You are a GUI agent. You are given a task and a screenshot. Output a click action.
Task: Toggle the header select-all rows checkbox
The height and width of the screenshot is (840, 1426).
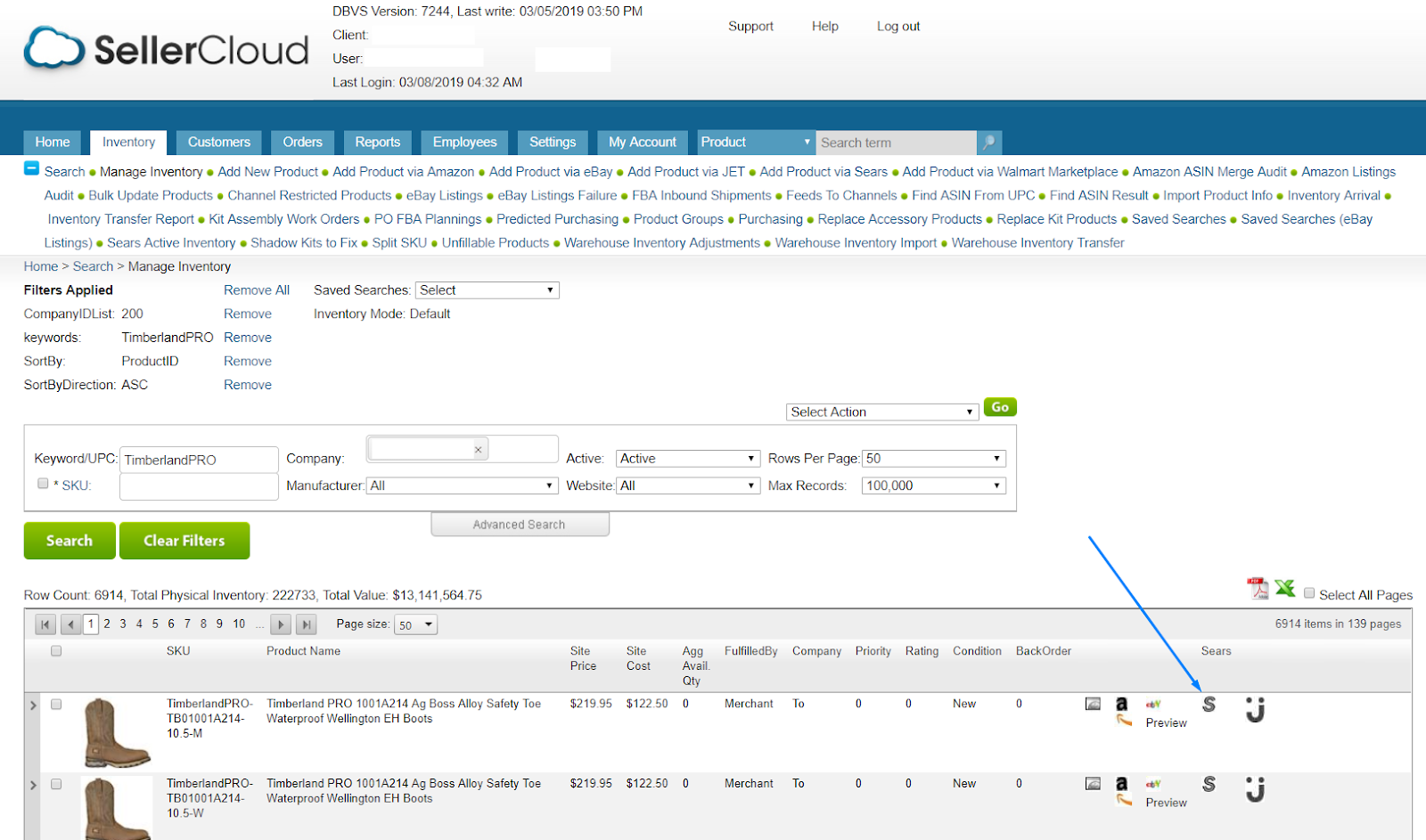pos(56,651)
